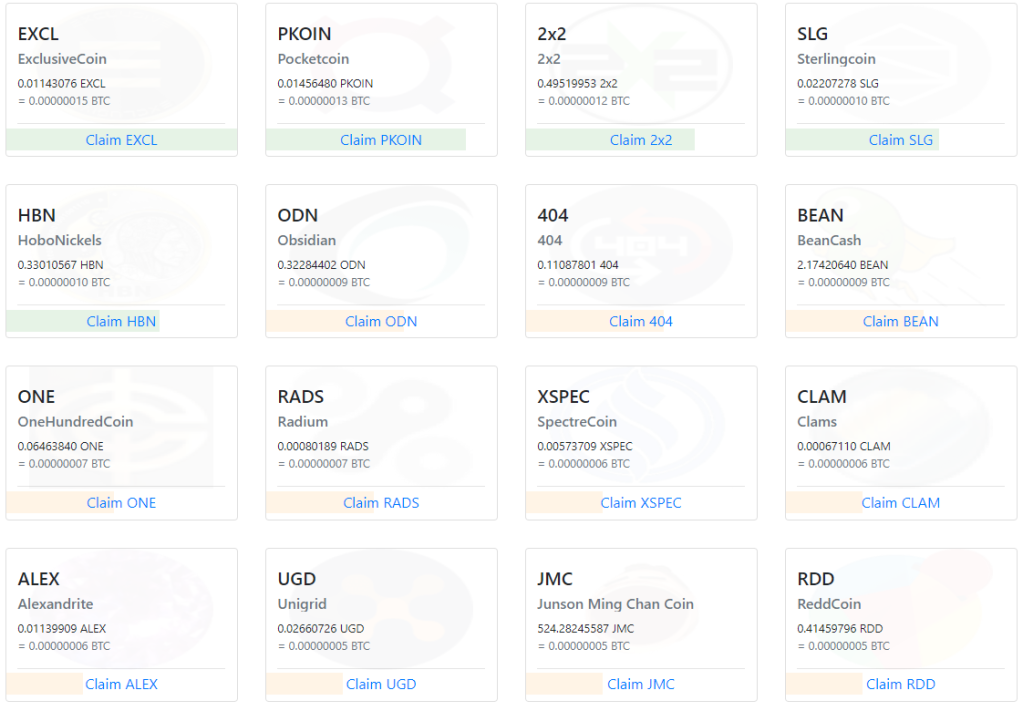Claim the 2x2 coin
The width and height of the screenshot is (1023, 711).
pyautogui.click(x=641, y=140)
